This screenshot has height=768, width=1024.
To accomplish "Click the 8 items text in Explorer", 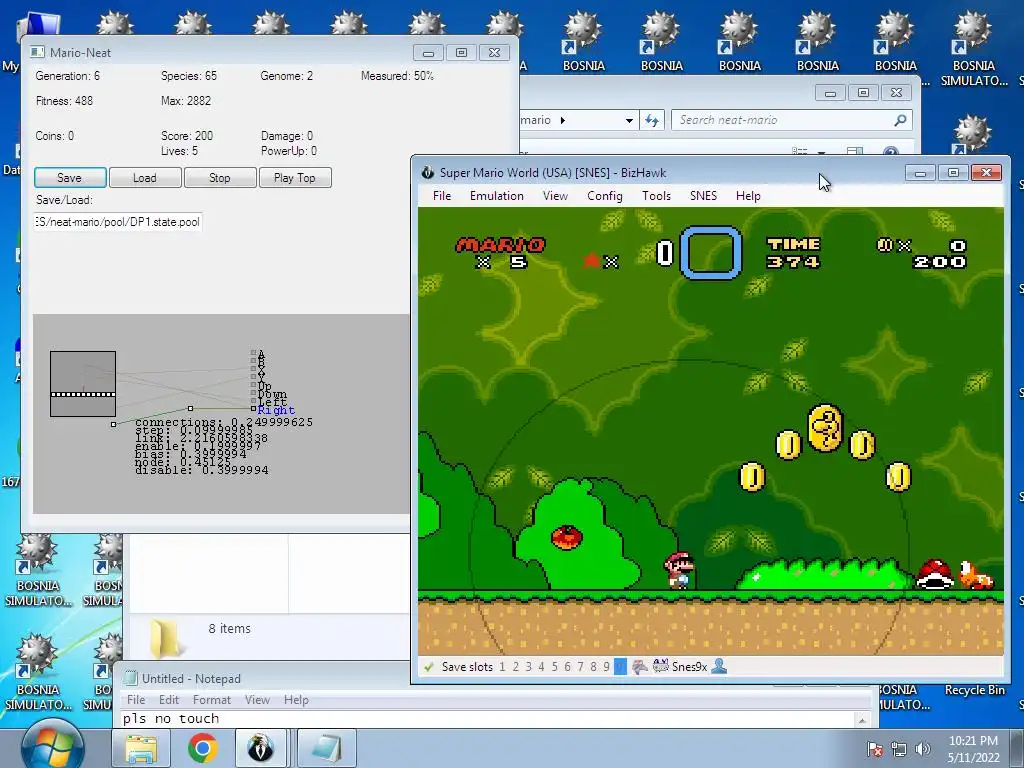I will 229,628.
